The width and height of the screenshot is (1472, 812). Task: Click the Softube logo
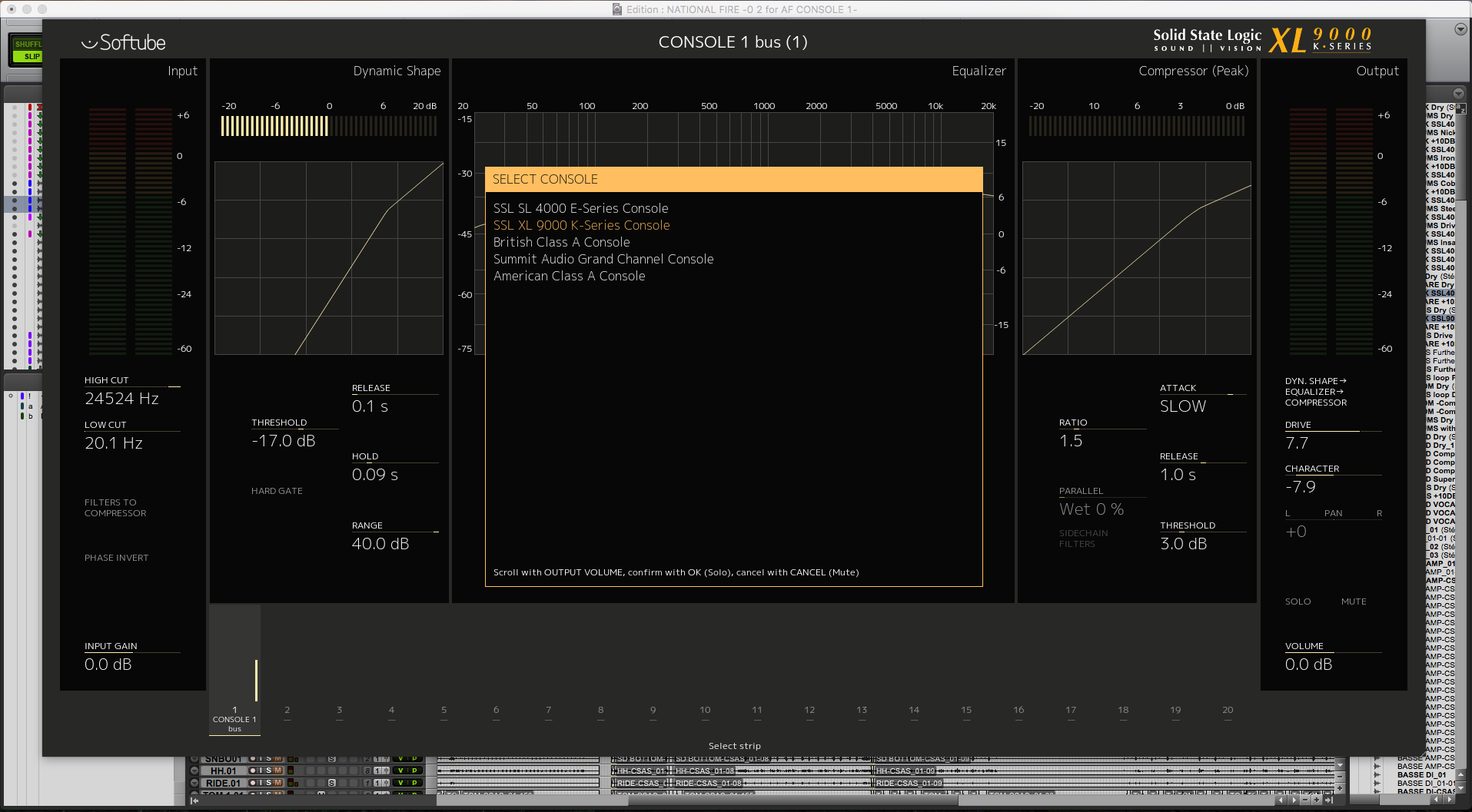tap(124, 42)
